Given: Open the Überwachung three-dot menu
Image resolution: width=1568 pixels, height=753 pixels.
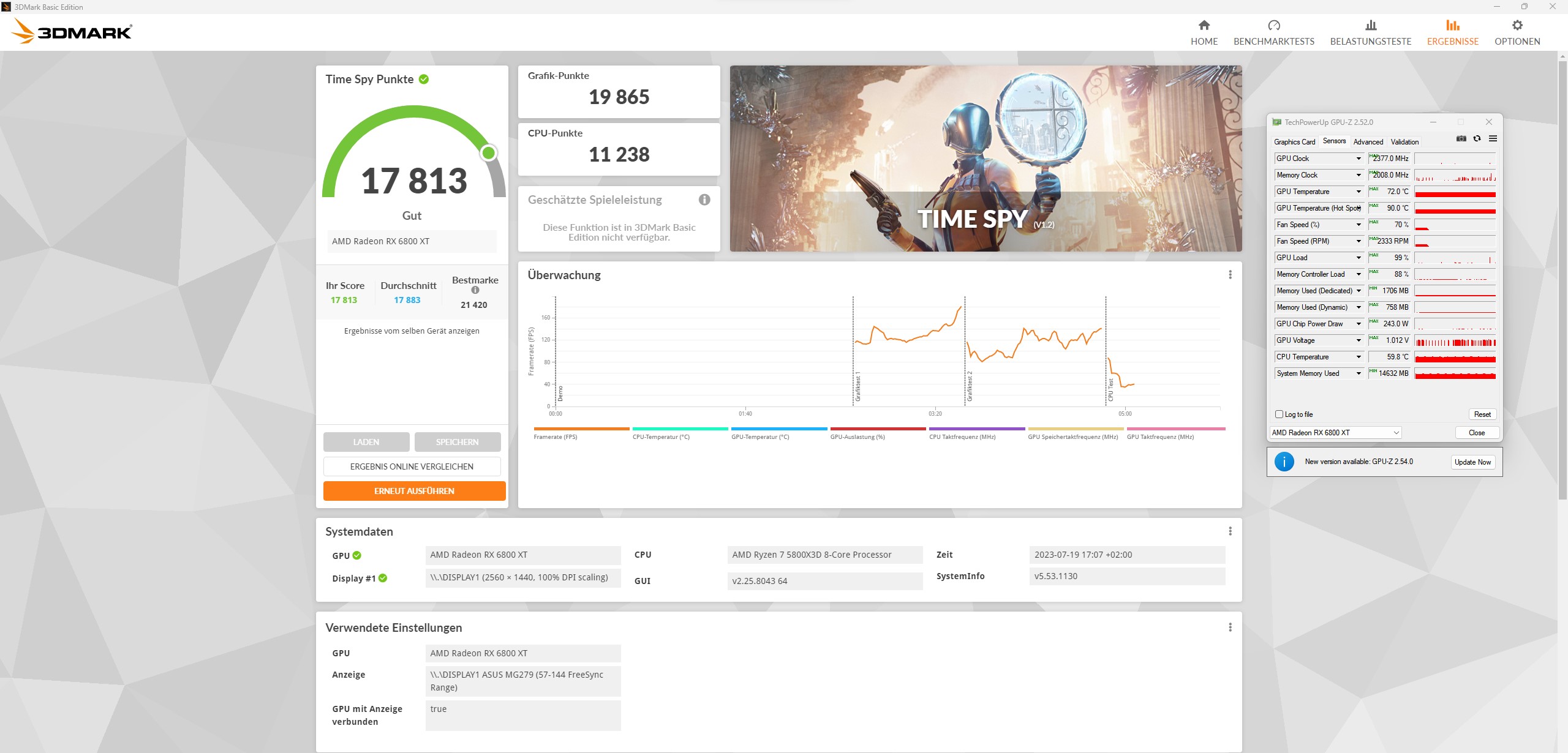Looking at the screenshot, I should tap(1230, 275).
